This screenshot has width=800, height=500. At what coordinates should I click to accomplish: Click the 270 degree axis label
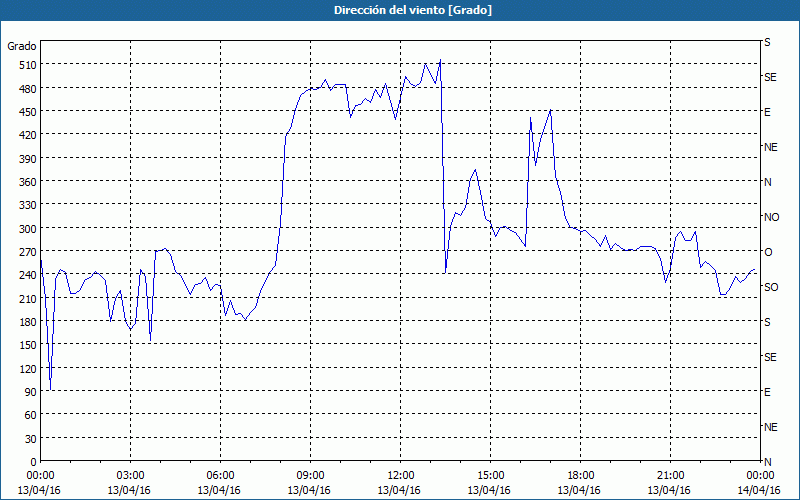[28, 252]
